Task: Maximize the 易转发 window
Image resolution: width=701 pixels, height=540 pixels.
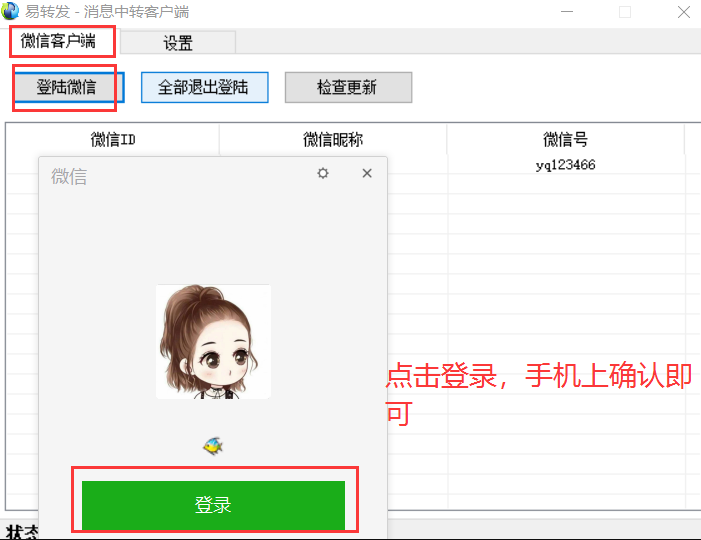Action: click(625, 12)
